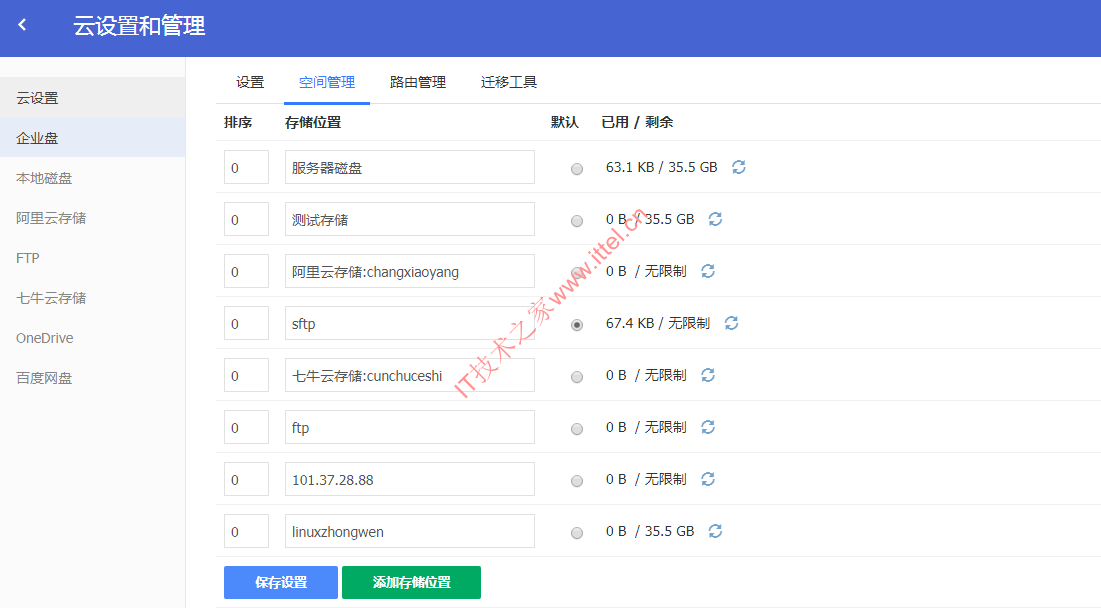This screenshot has height=608, width=1101.
Task: Open 阿里云存储 in the sidebar
Action: 93,218
